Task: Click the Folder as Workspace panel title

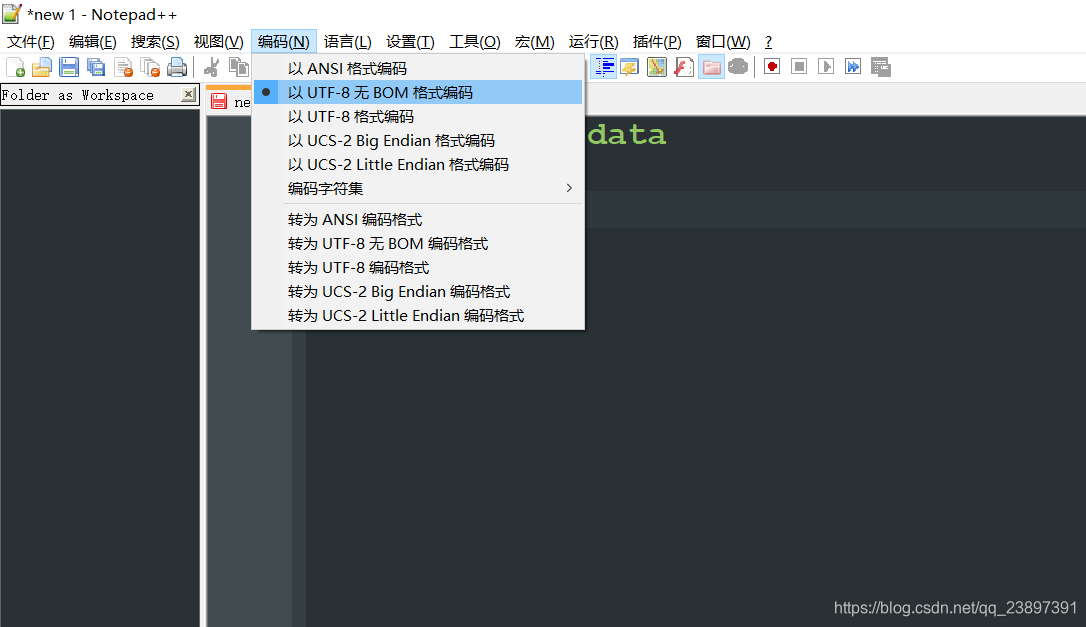Action: [78, 95]
